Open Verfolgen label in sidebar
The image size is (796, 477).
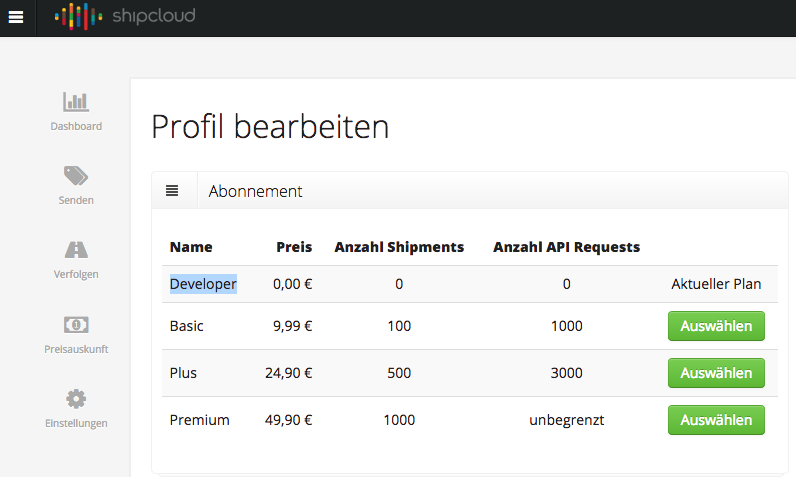point(76,274)
